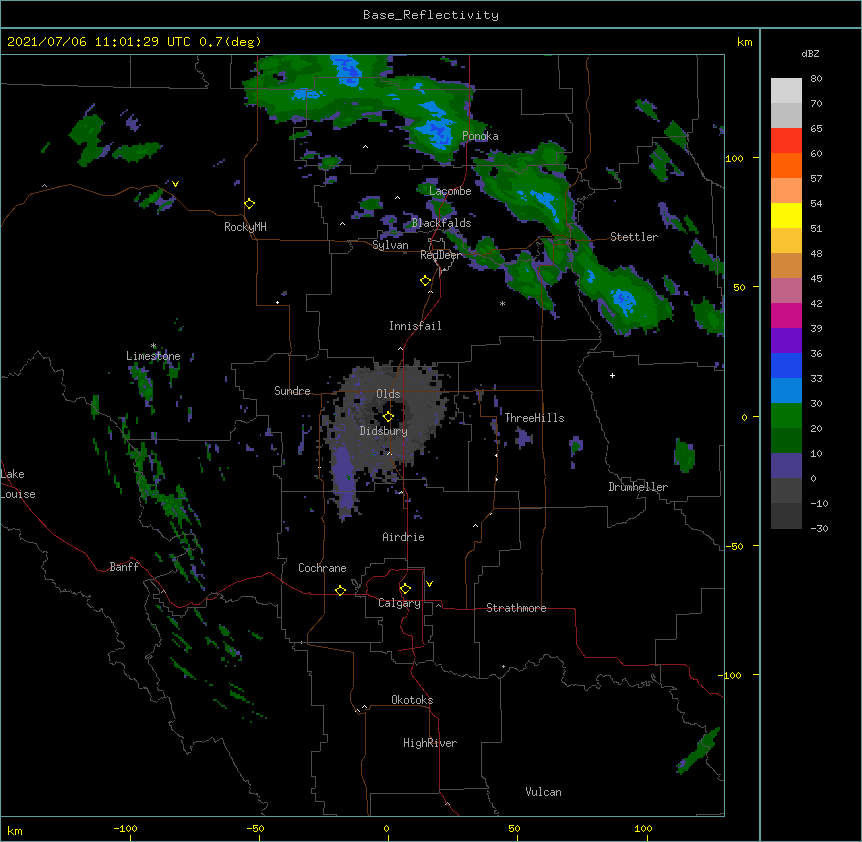
Task: Select the slate purple legend swatch below 10
Action: [x=786, y=466]
